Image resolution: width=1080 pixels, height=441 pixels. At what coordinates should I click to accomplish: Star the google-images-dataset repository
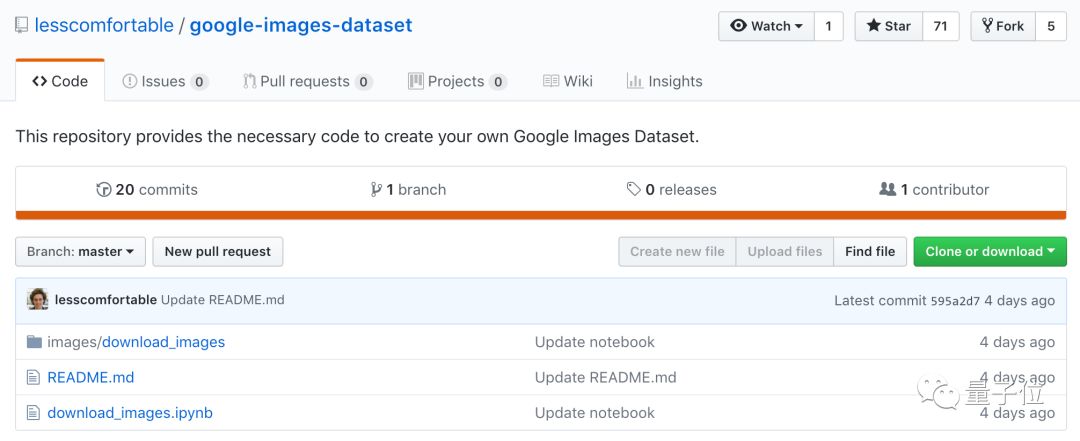(887, 26)
